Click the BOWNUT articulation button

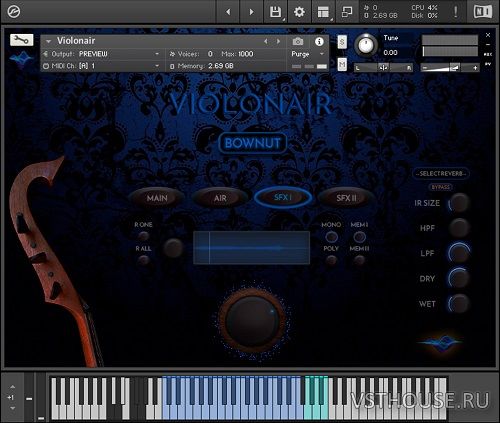coord(253,143)
